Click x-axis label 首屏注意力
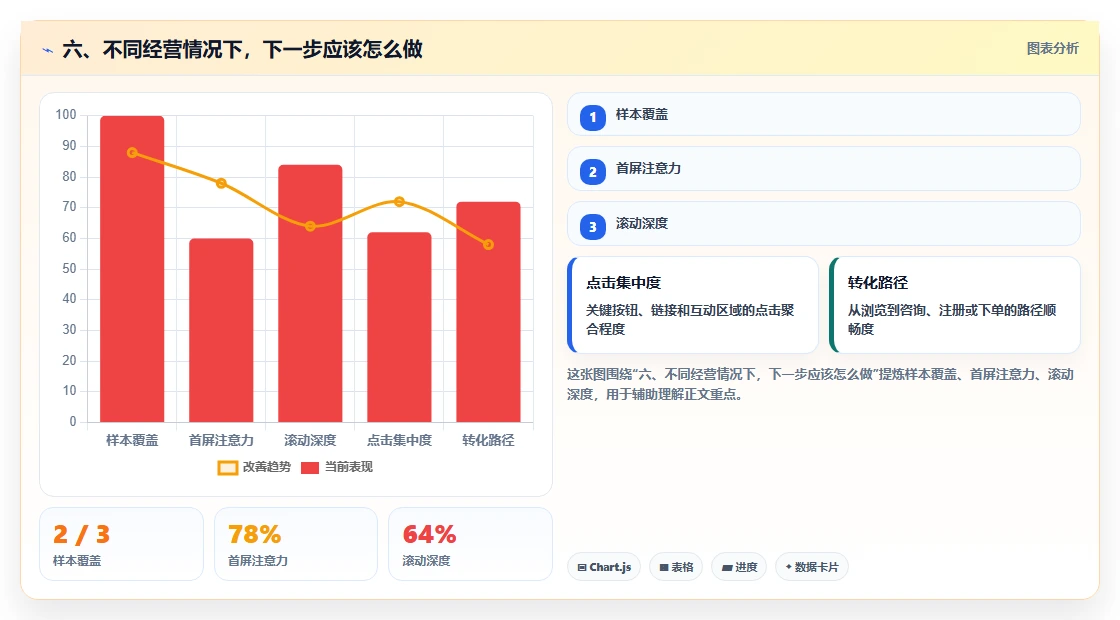This screenshot has width=1120, height=620. pos(221,441)
